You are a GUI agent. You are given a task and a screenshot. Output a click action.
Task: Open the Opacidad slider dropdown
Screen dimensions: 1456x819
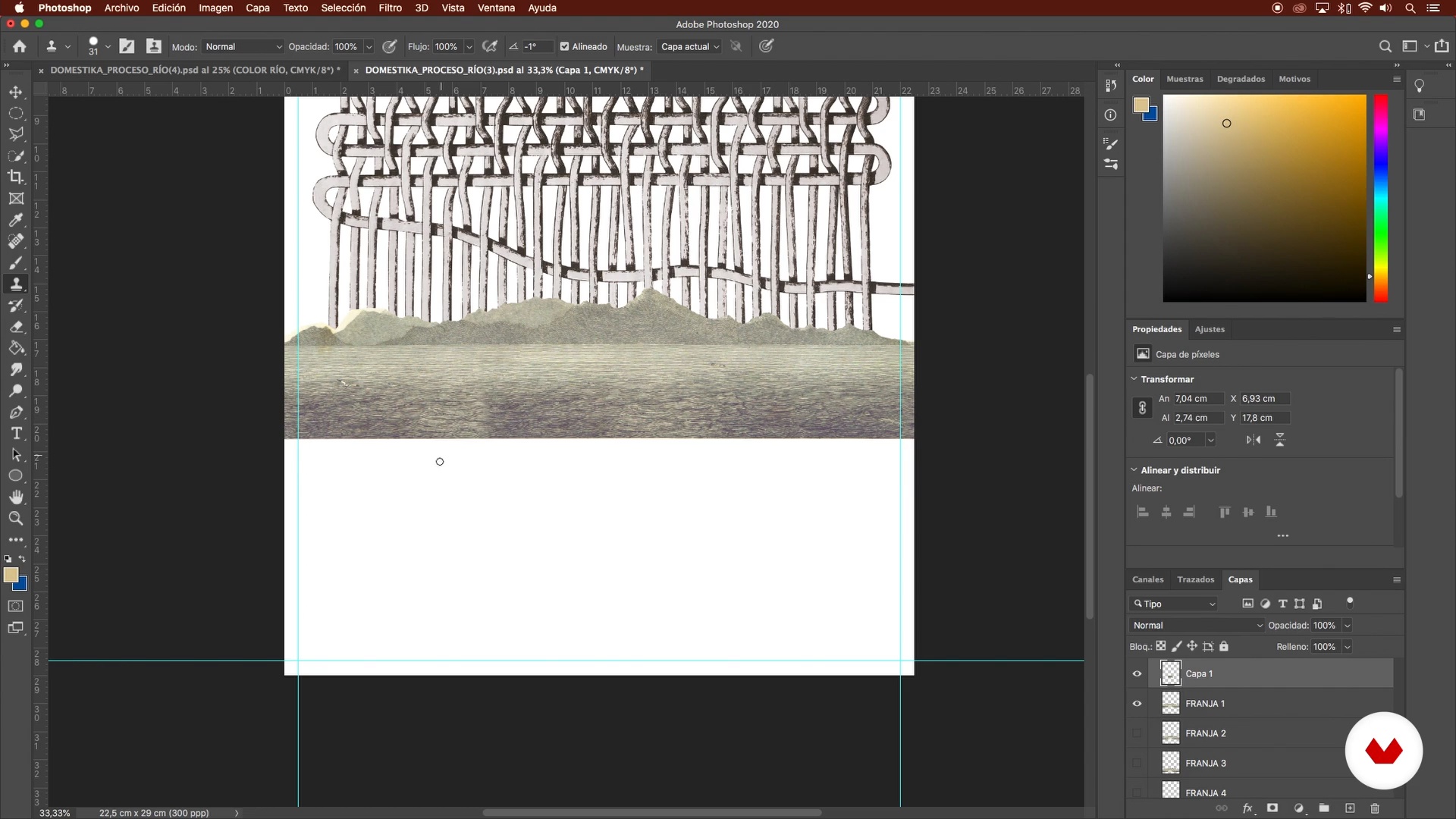[x=369, y=46]
